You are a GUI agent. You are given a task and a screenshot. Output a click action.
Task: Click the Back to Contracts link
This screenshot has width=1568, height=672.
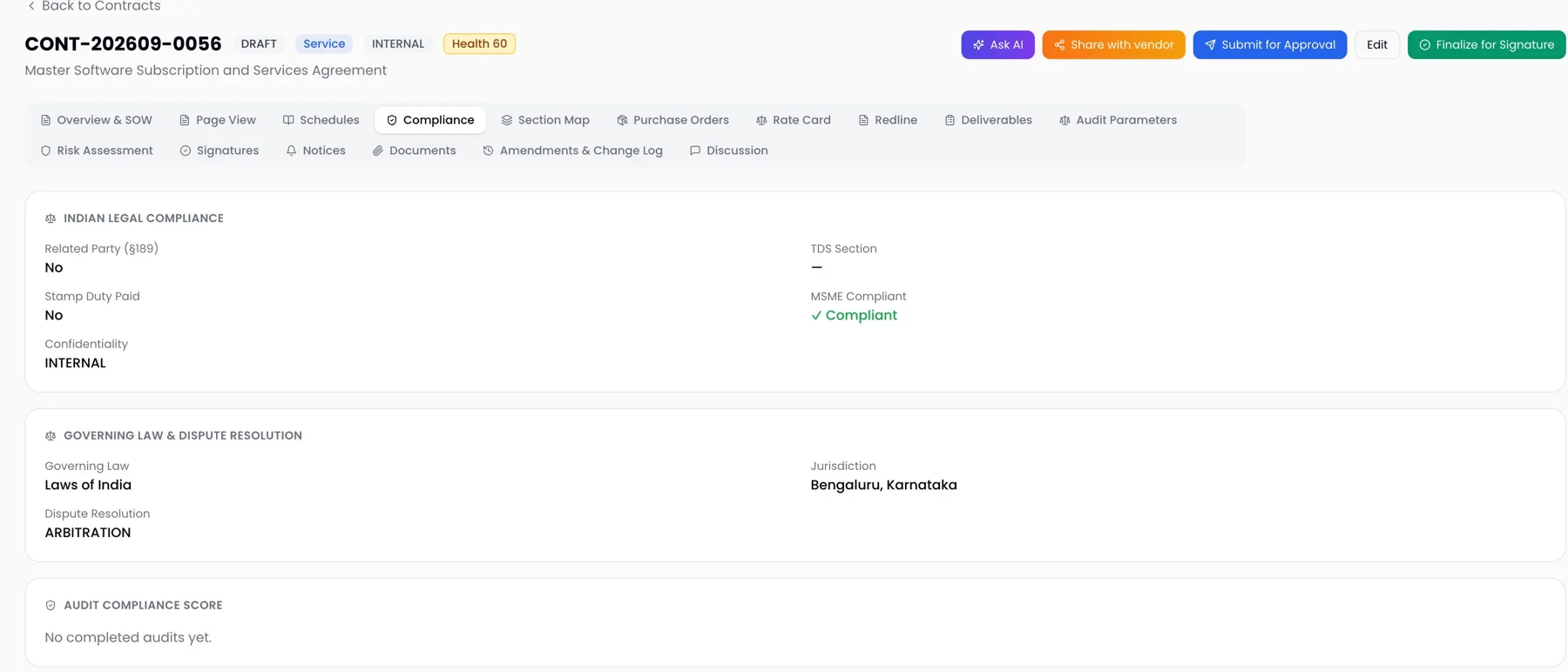(x=93, y=6)
